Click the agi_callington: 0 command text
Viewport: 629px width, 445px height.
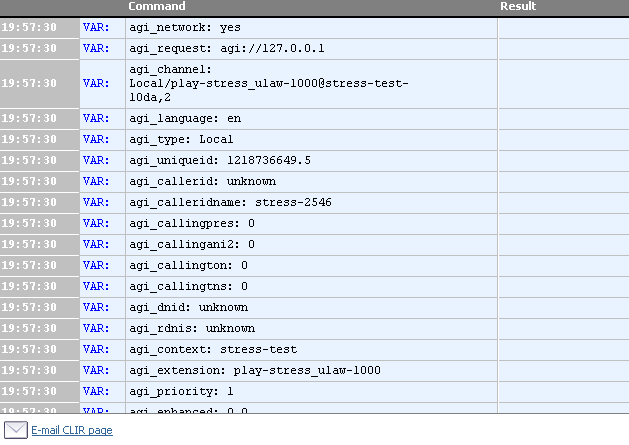(188, 265)
